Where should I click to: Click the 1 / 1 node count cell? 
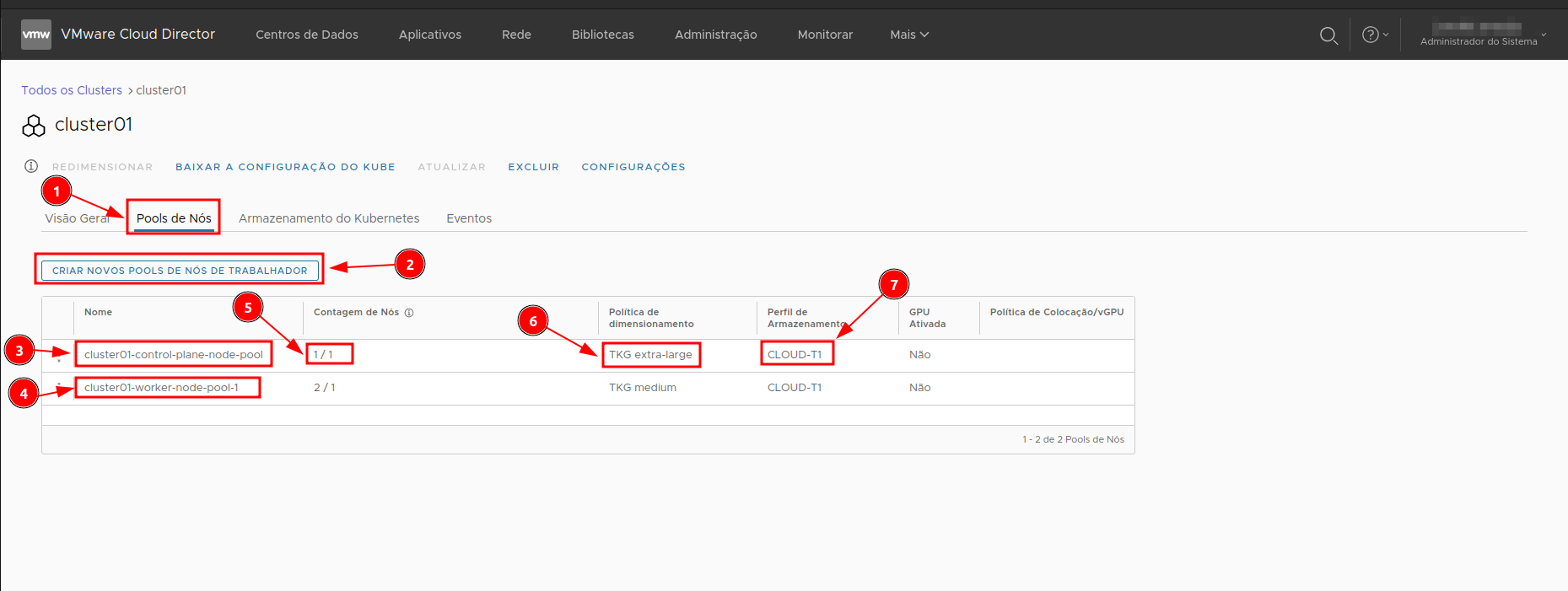(x=323, y=355)
